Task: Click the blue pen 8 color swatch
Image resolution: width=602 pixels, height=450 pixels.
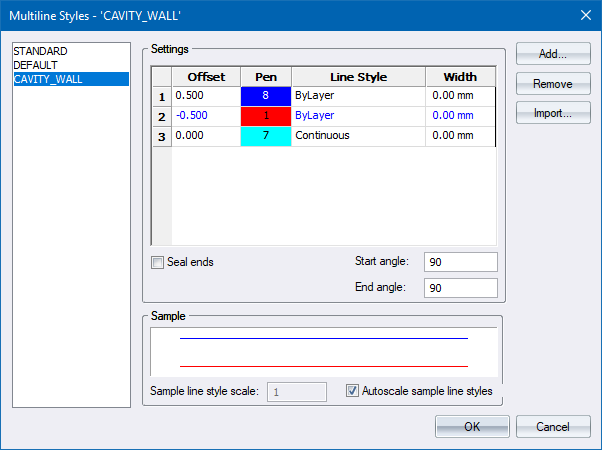Action: 265,97
